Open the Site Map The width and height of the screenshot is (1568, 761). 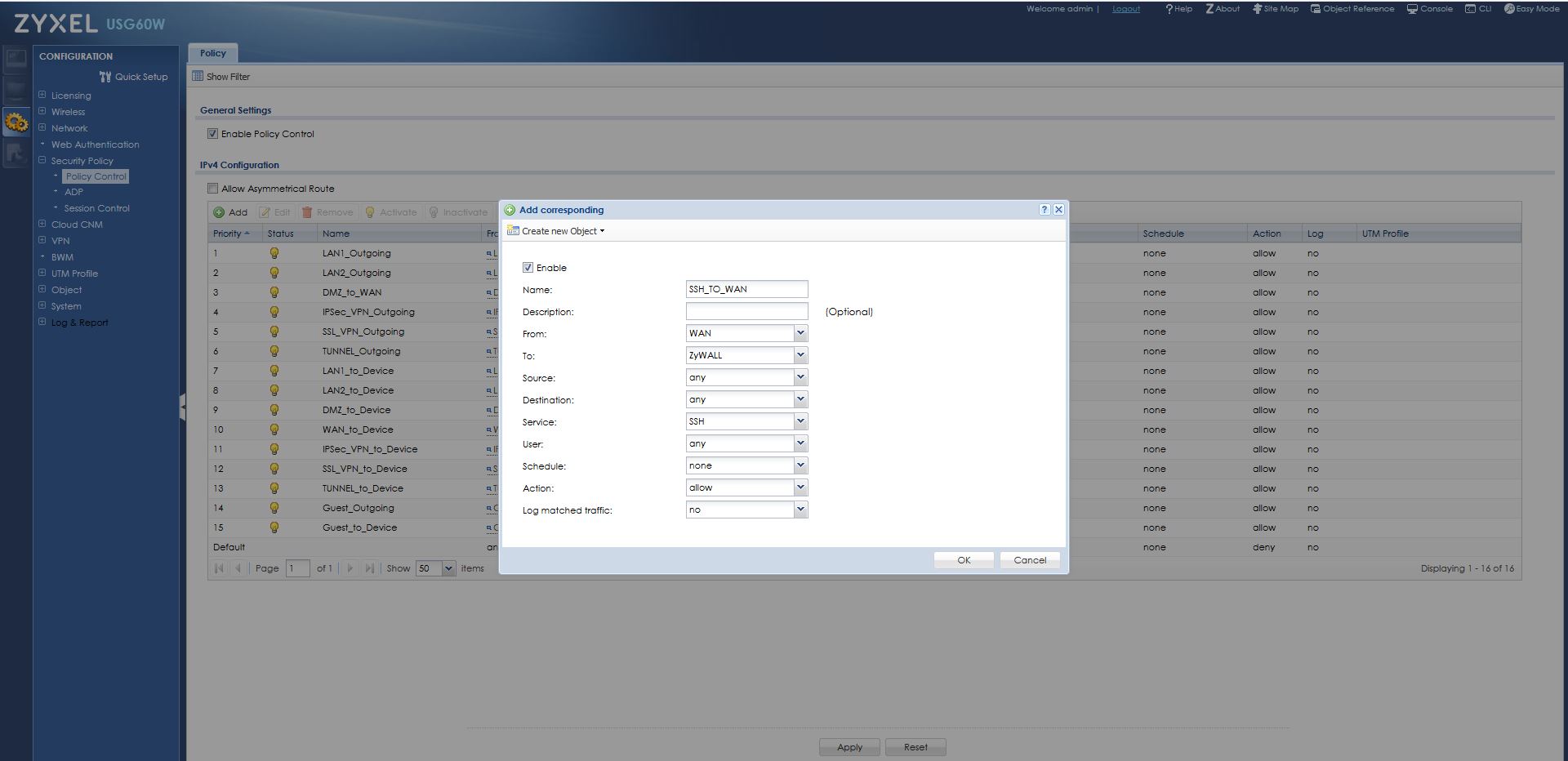[x=1275, y=9]
